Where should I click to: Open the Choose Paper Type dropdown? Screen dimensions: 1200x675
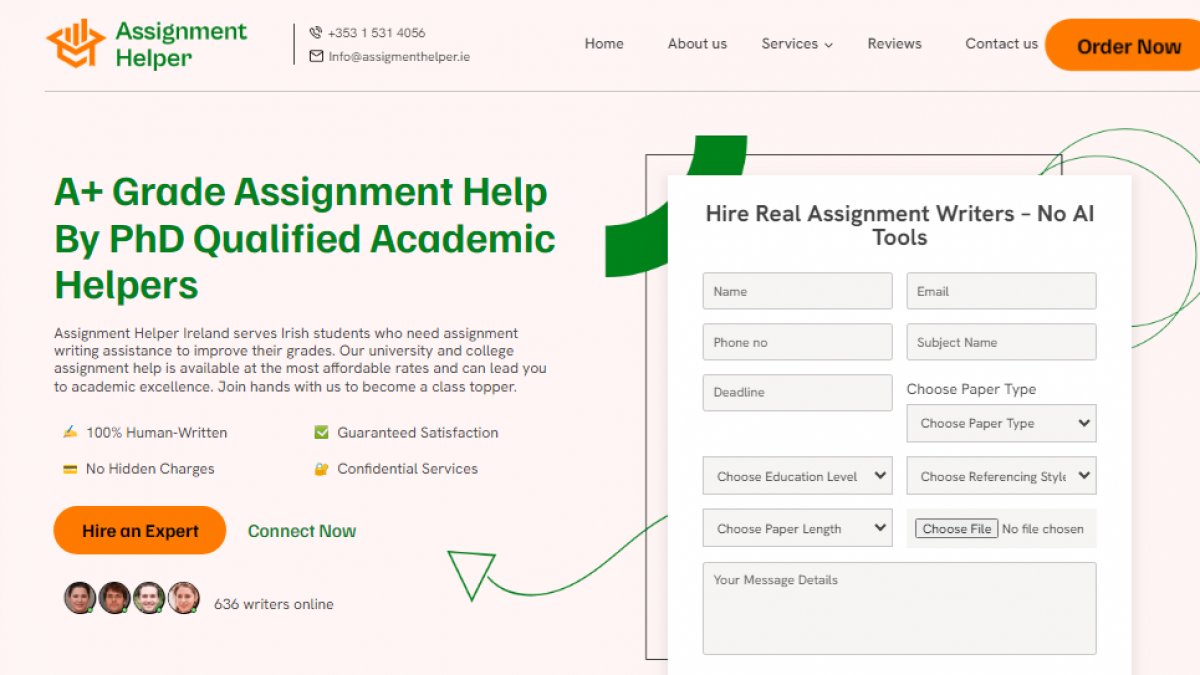[x=1001, y=423]
